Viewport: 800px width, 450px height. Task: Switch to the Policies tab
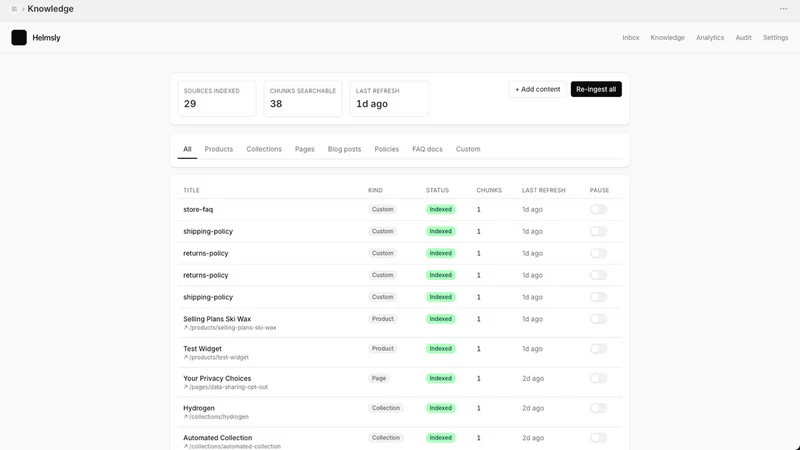387,149
